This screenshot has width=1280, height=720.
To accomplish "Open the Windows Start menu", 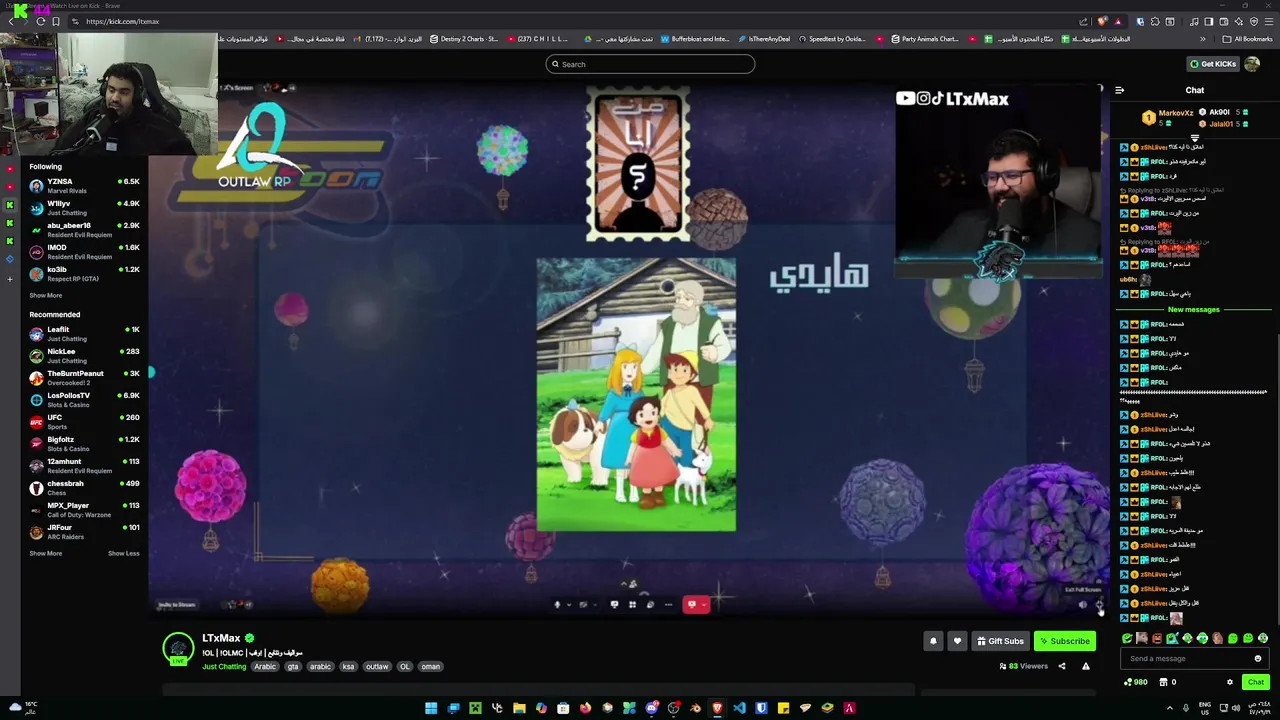I will [431, 708].
